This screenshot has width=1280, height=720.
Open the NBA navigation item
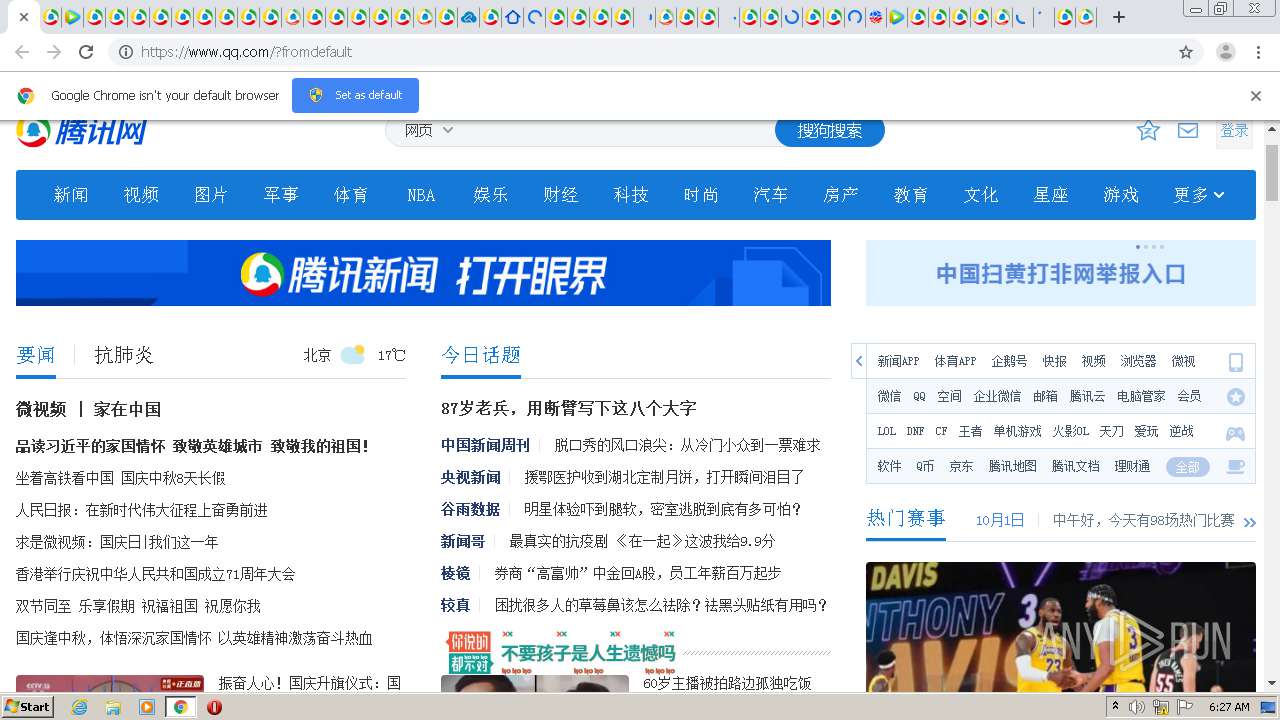[x=421, y=195]
